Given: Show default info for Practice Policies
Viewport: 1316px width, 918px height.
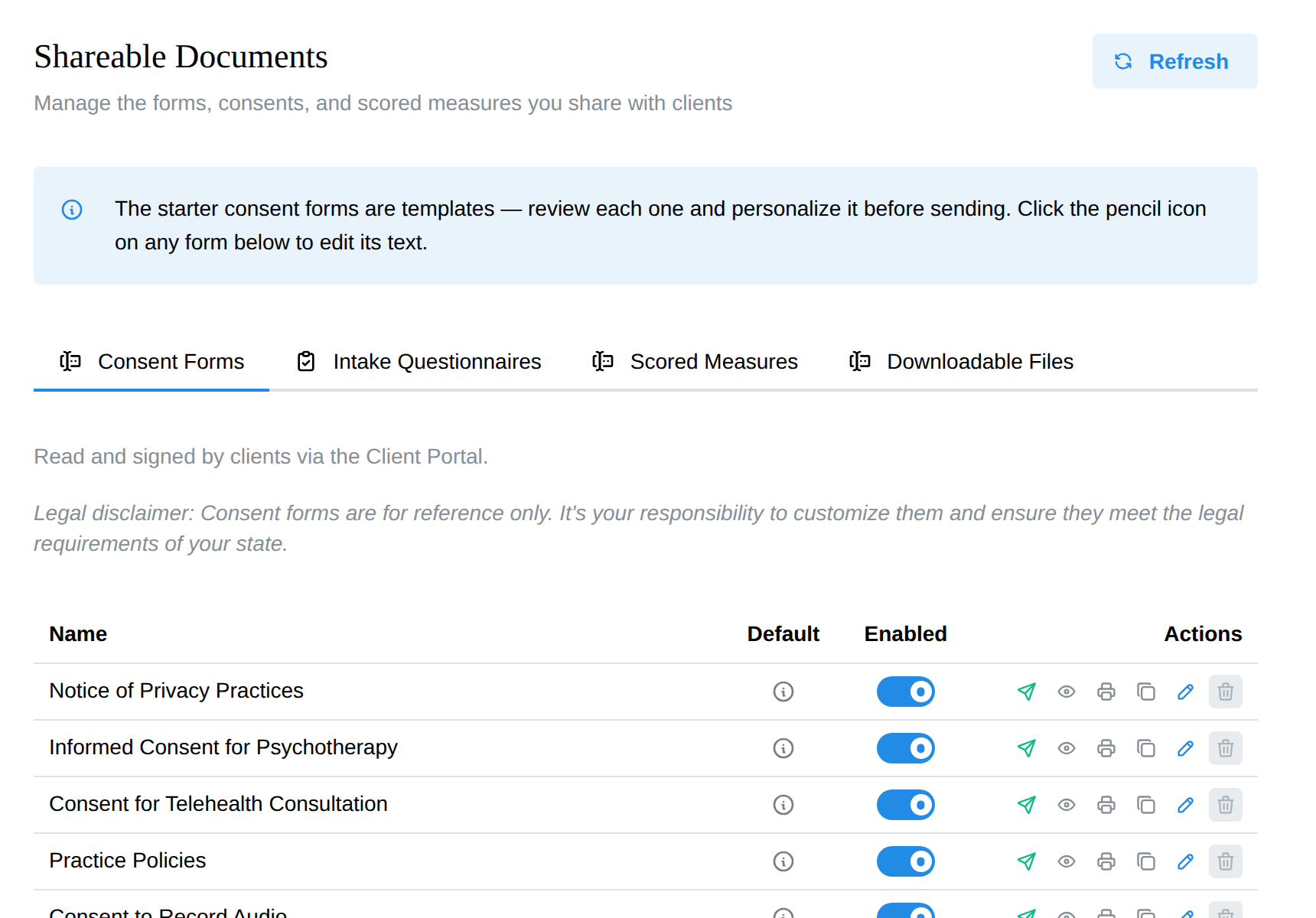Looking at the screenshot, I should tap(783, 861).
